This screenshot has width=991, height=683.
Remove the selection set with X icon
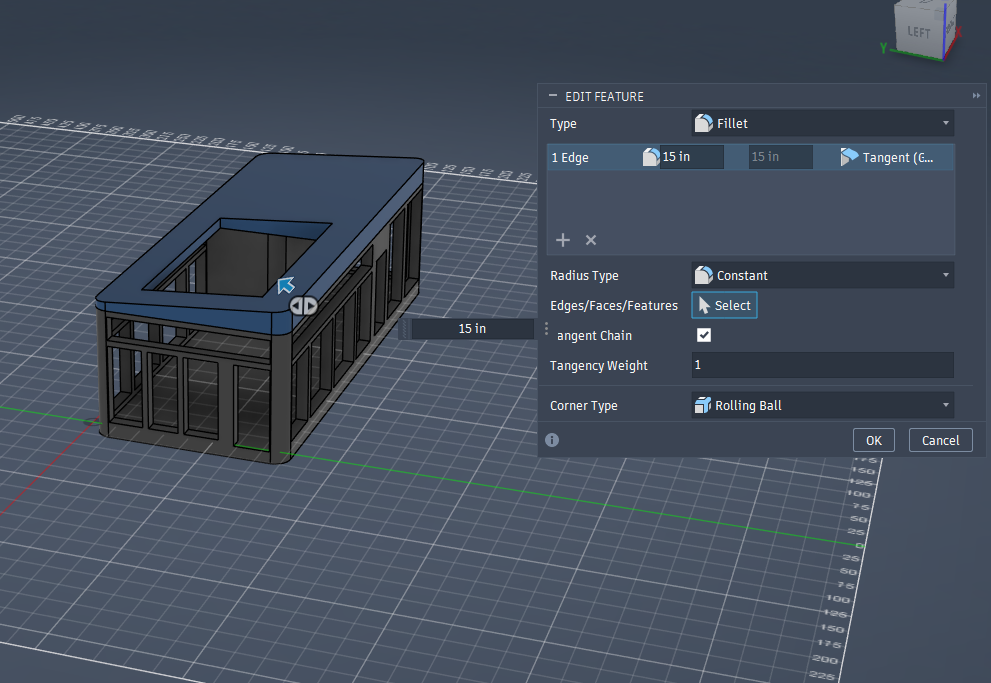pos(591,240)
